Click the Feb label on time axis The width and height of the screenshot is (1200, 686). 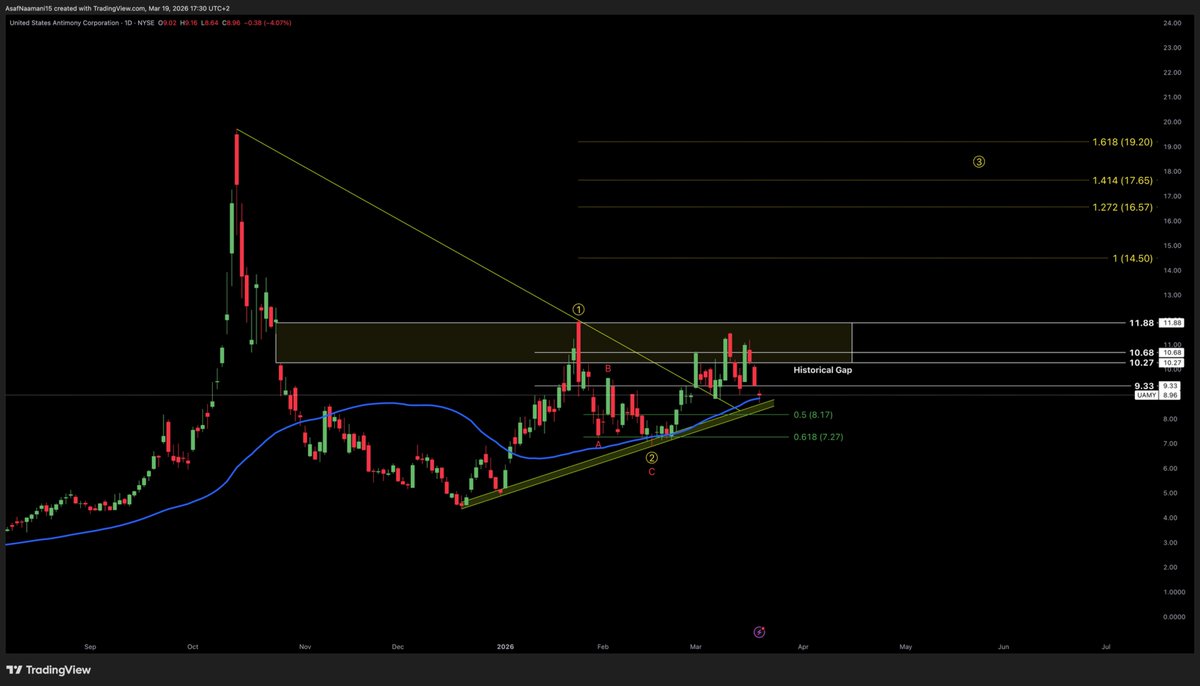602,647
